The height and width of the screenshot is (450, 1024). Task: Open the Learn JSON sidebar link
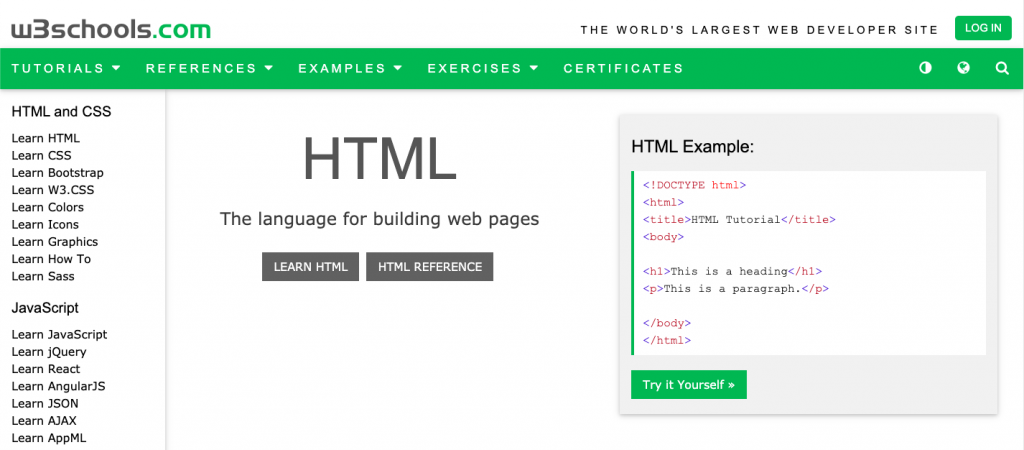click(x=45, y=404)
